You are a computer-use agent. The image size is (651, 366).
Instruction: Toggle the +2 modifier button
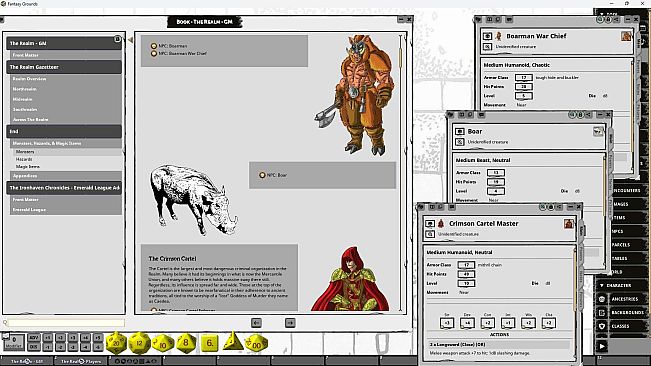click(x=60, y=338)
